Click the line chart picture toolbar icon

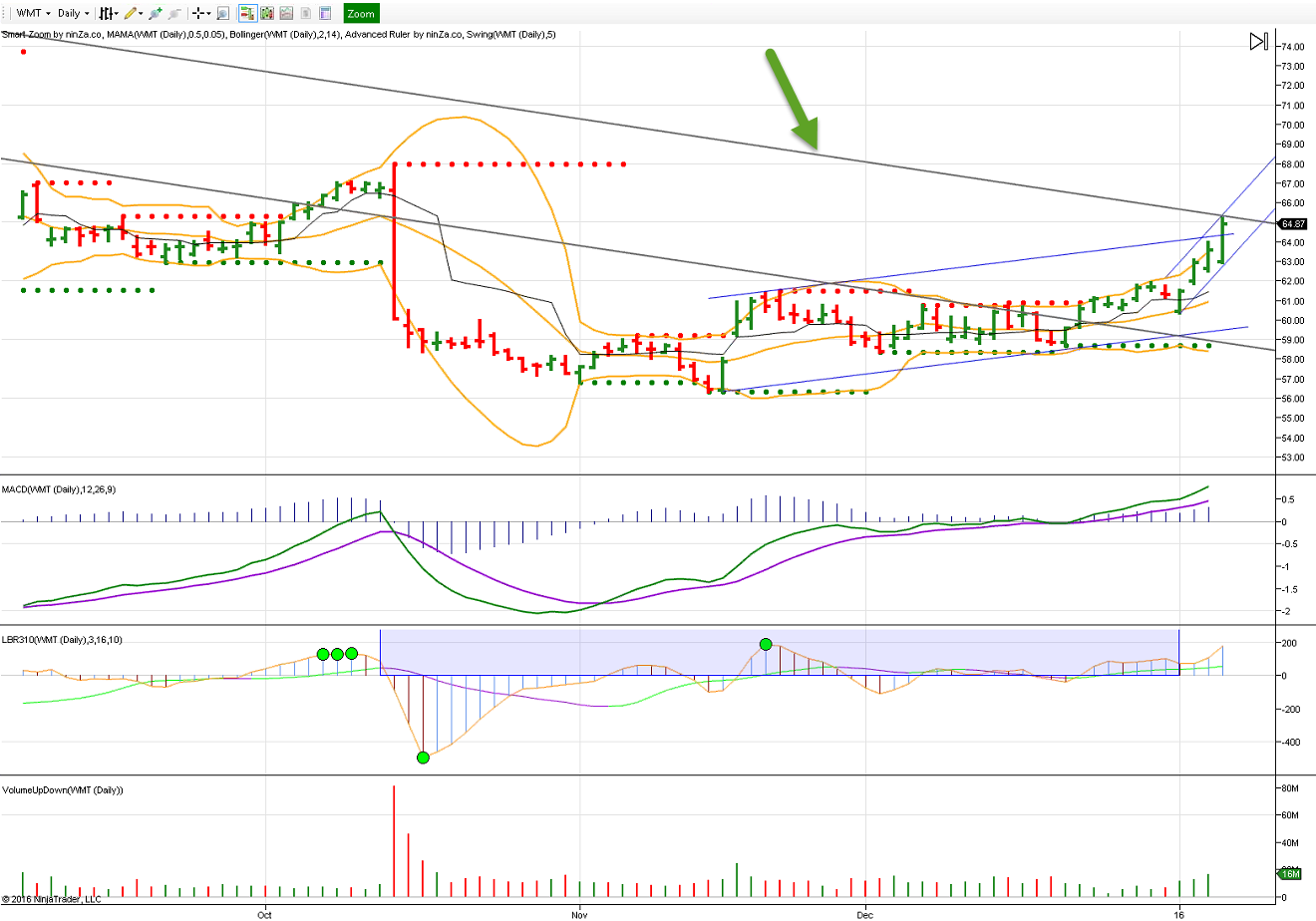pos(287,13)
